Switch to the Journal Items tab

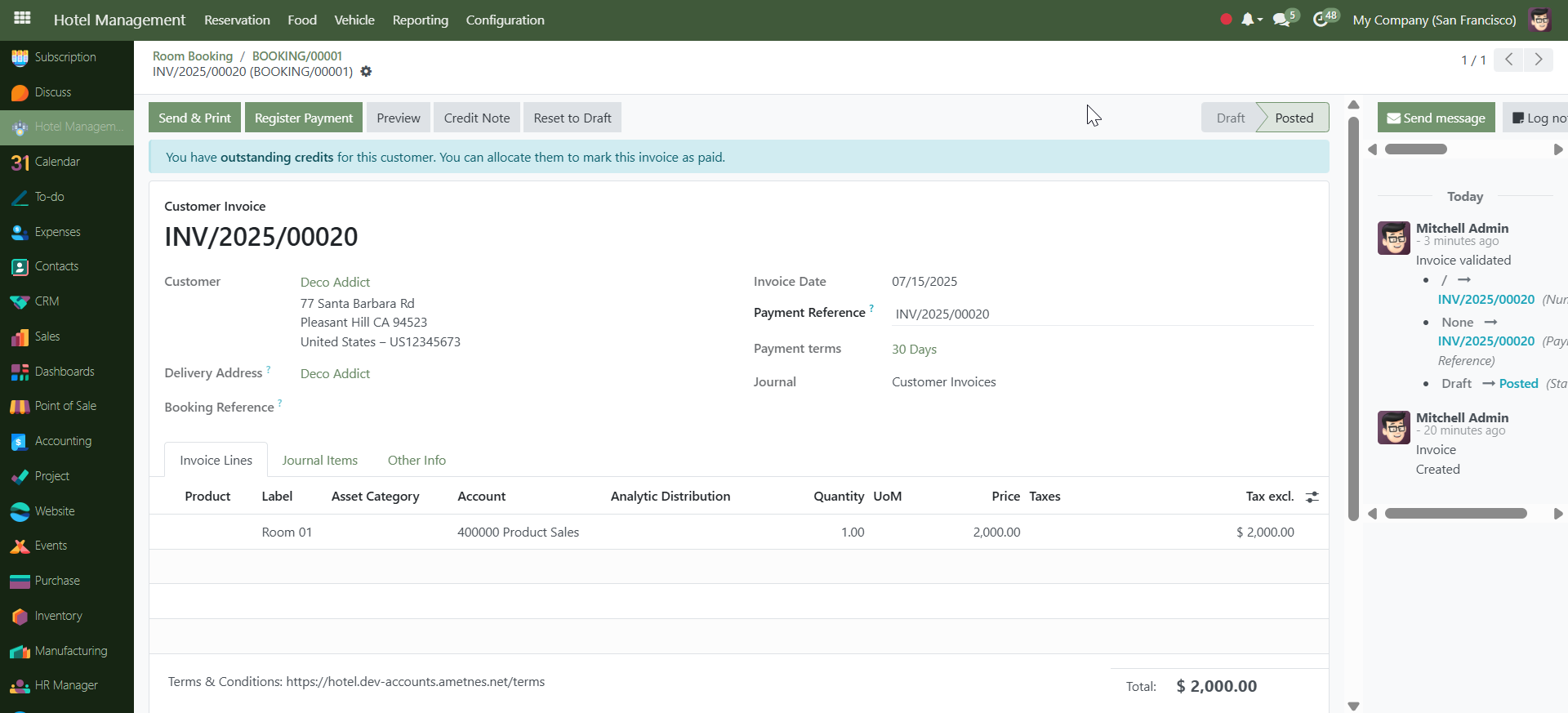pyautogui.click(x=319, y=461)
